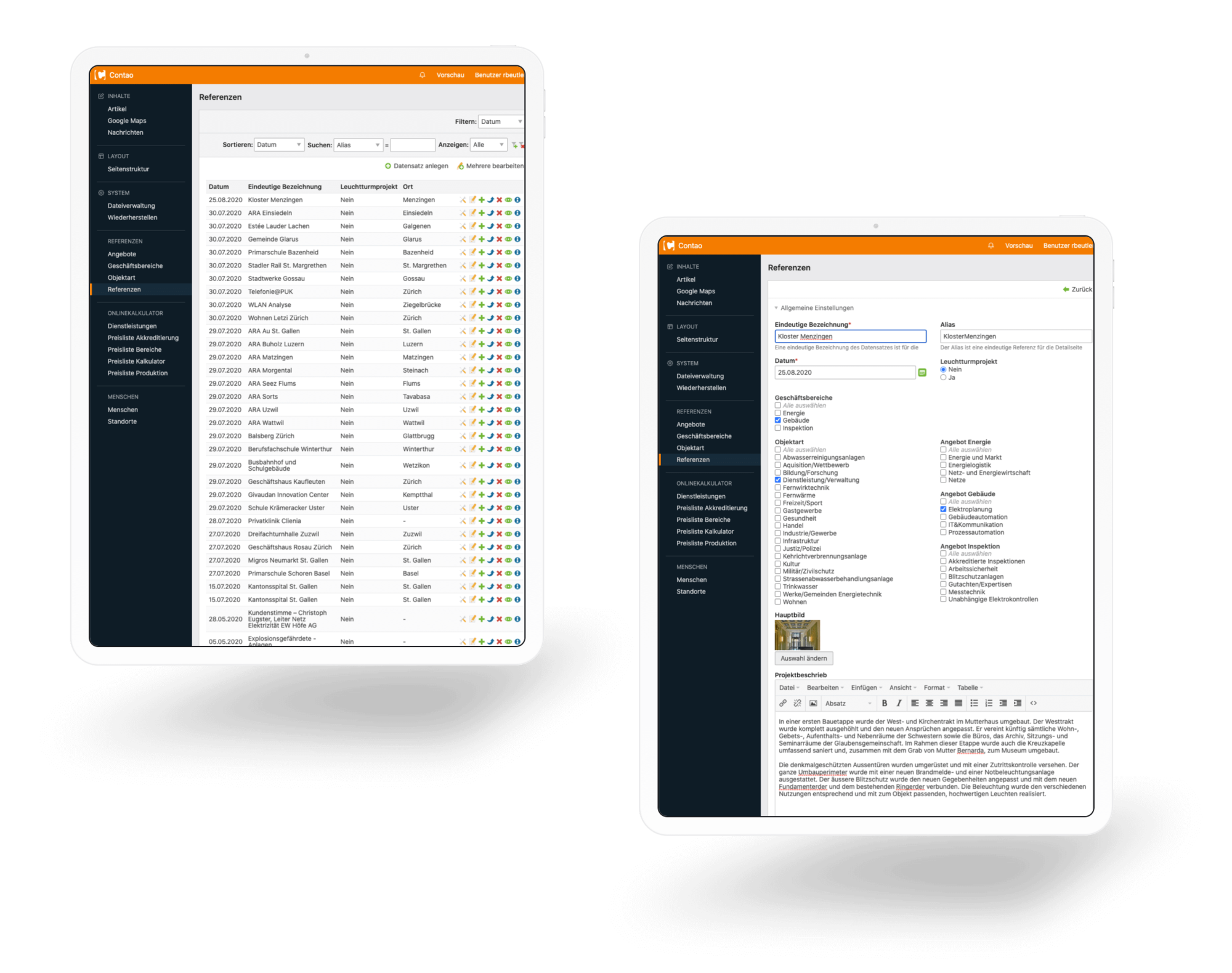Open the calendar date picker beside Datum

click(922, 372)
